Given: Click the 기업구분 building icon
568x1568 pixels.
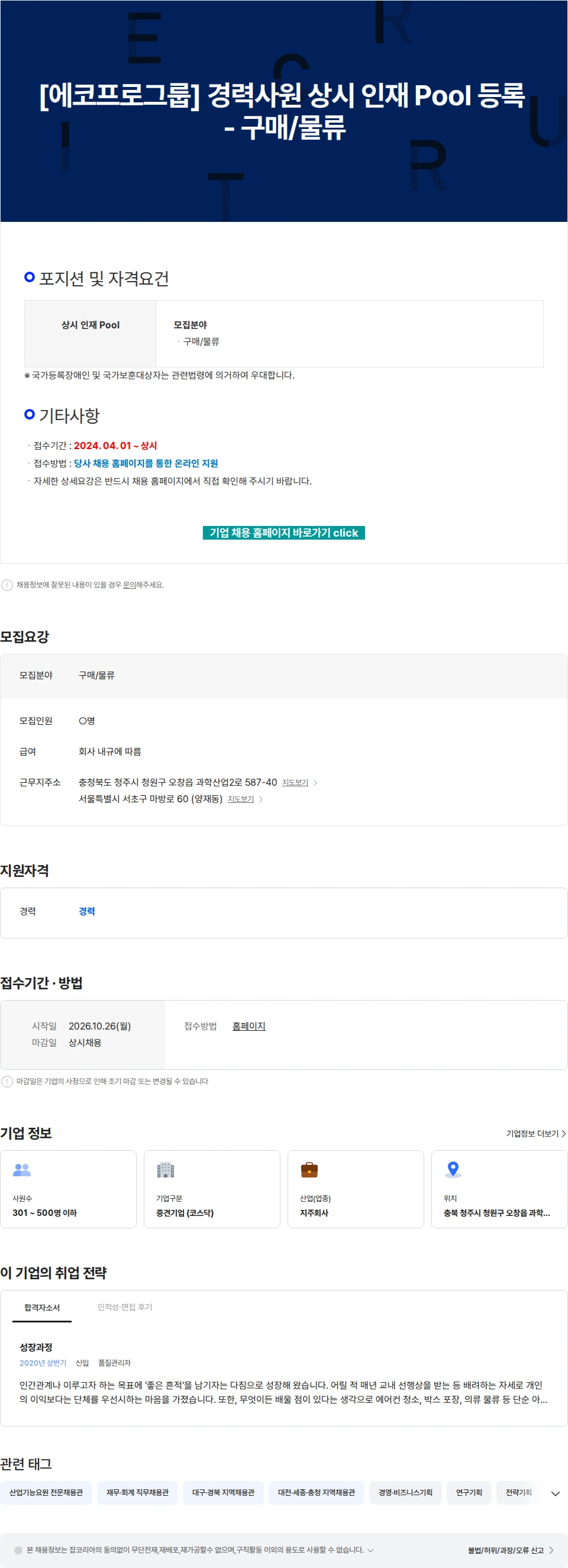Looking at the screenshot, I should coord(166,1169).
